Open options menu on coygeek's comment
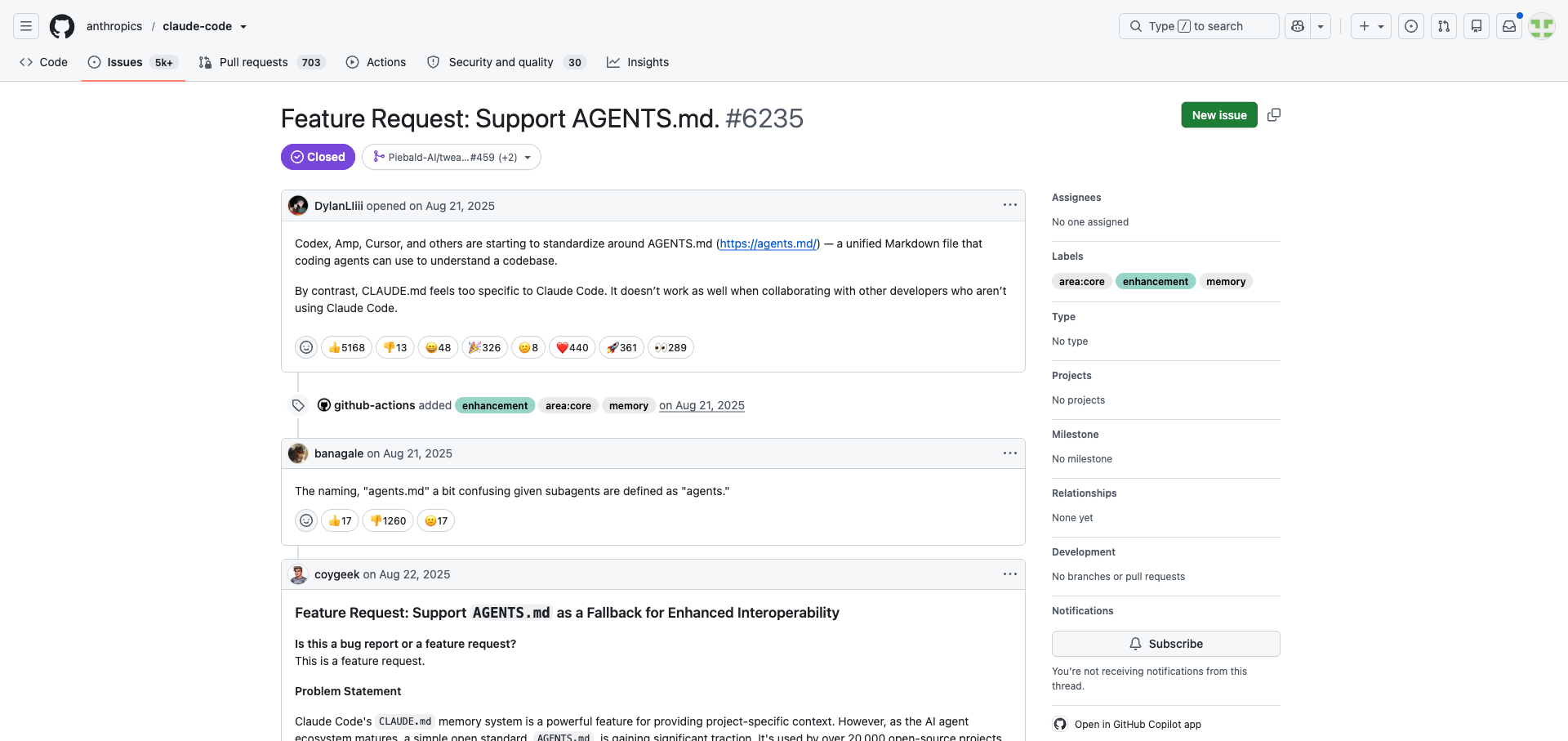Screen dimensions: 1568x741 pos(1010,574)
